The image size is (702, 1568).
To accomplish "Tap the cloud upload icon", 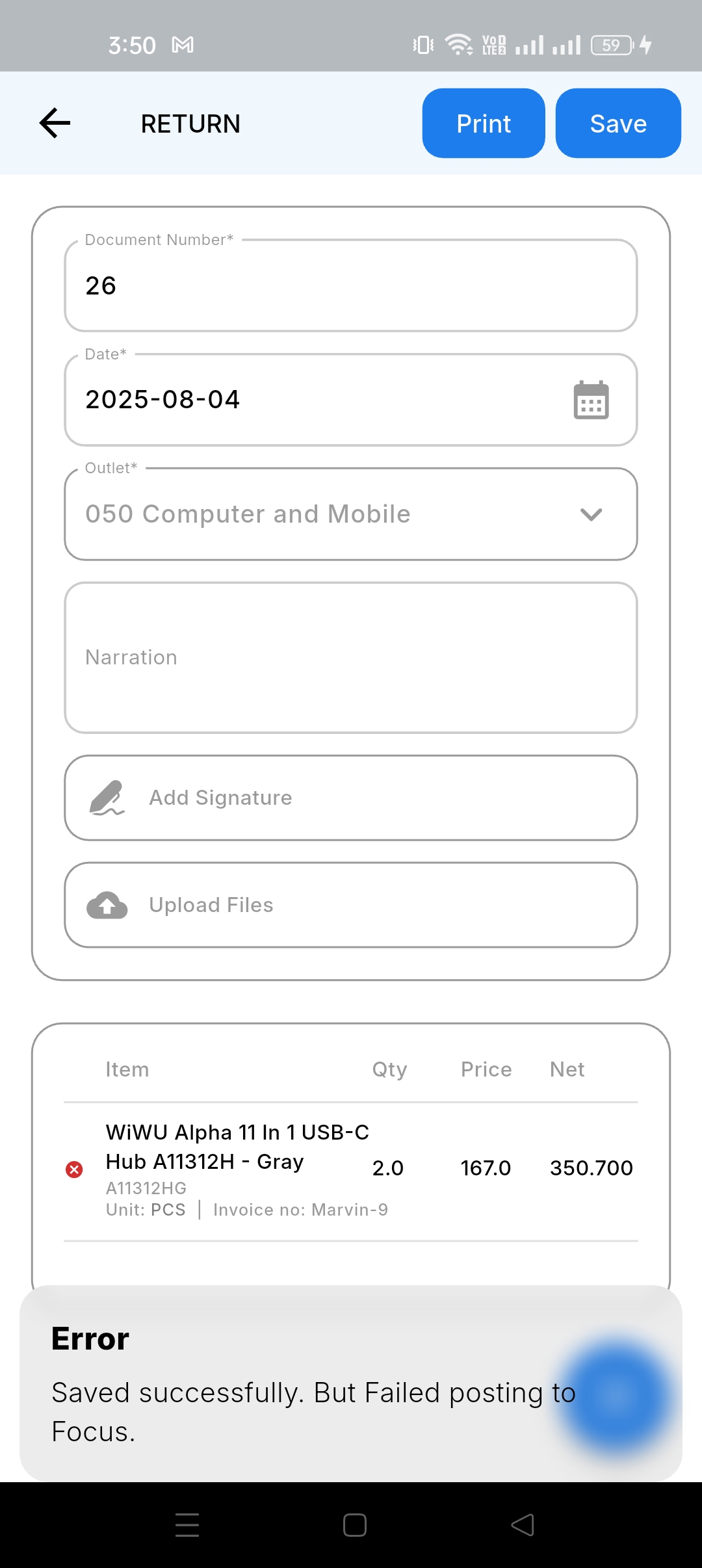I will 107,905.
